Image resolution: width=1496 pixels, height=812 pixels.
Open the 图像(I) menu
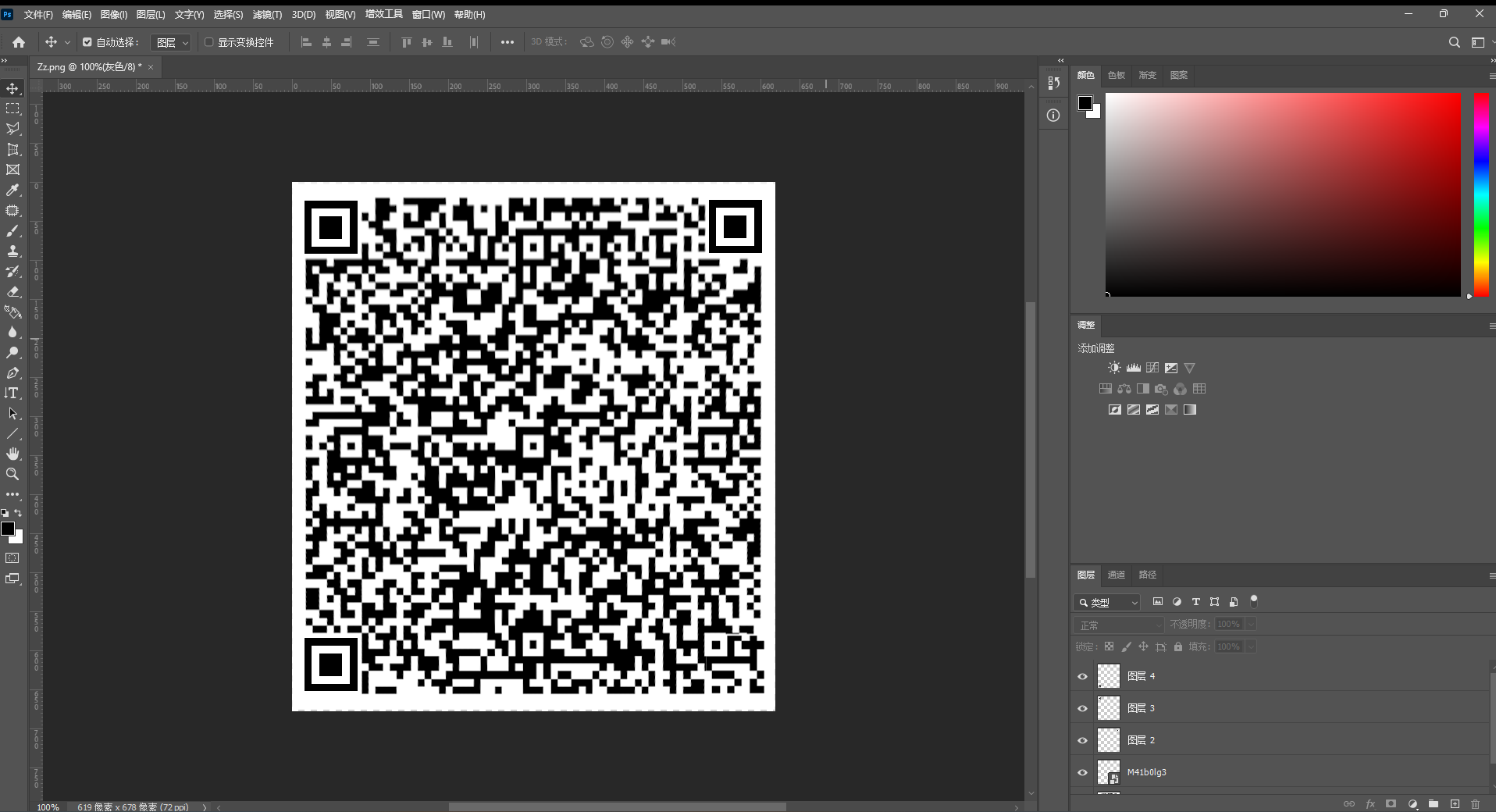pos(114,15)
